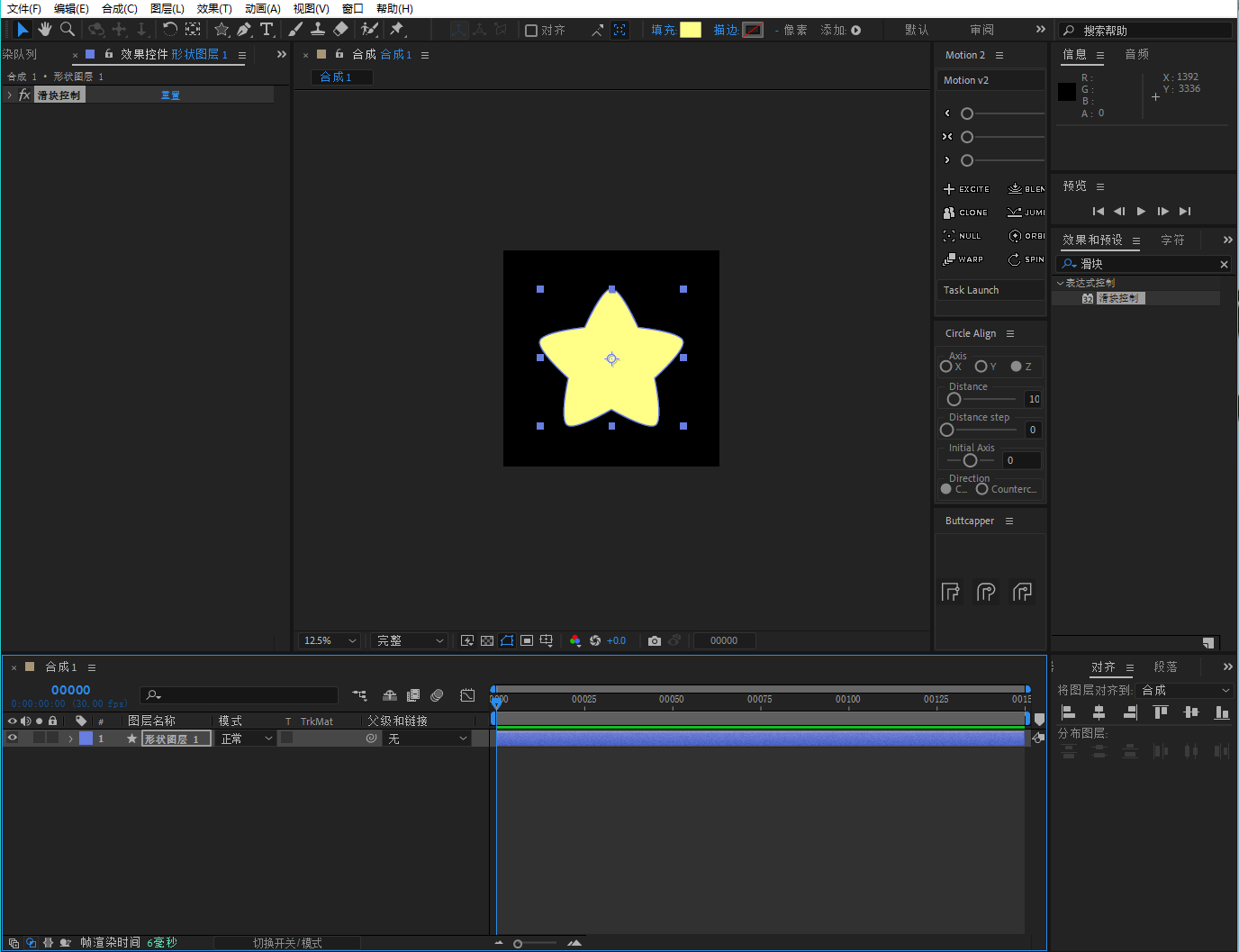Image resolution: width=1239 pixels, height=952 pixels.
Task: Jump to the first frame in preview
Action: (1098, 211)
